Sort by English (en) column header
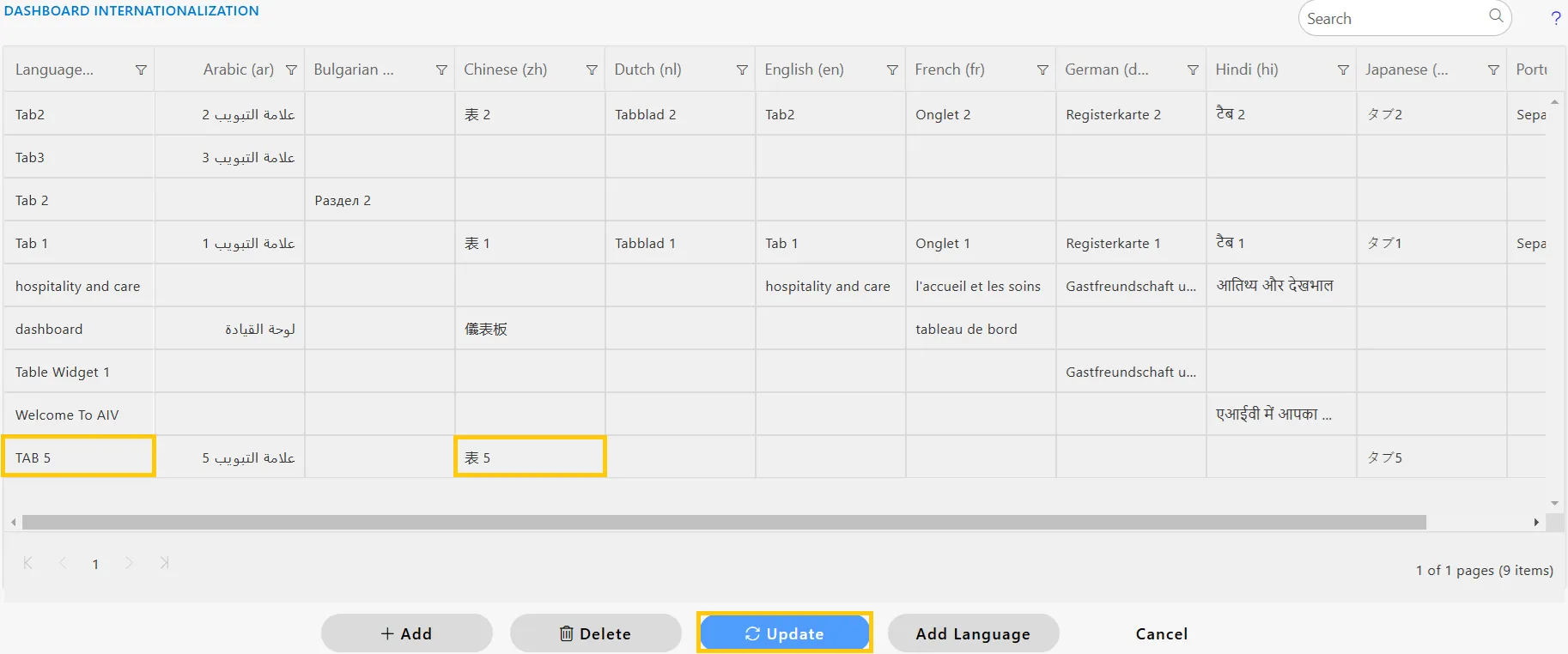The height and width of the screenshot is (654, 1568). click(x=805, y=70)
